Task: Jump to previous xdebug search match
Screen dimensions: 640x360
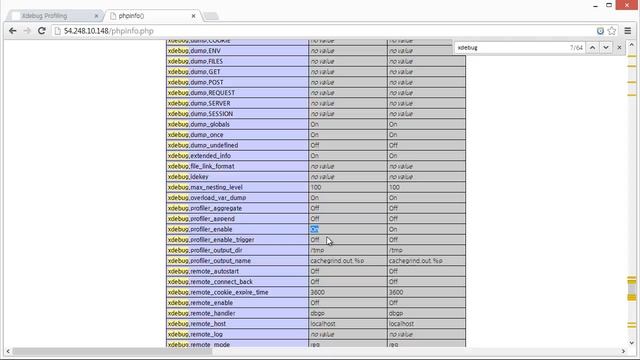Action: click(593, 48)
